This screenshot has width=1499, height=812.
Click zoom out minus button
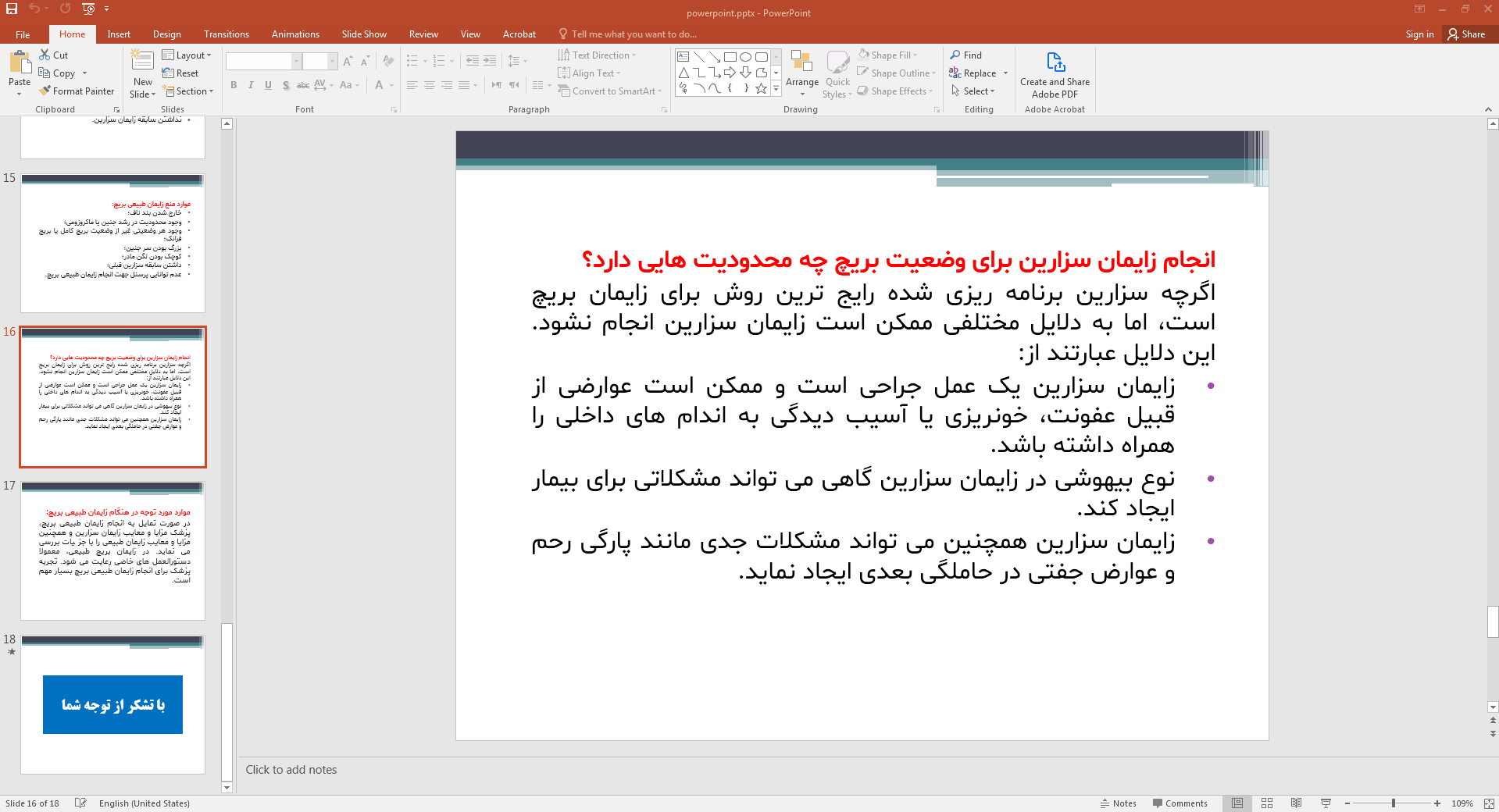pyautogui.click(x=1347, y=803)
